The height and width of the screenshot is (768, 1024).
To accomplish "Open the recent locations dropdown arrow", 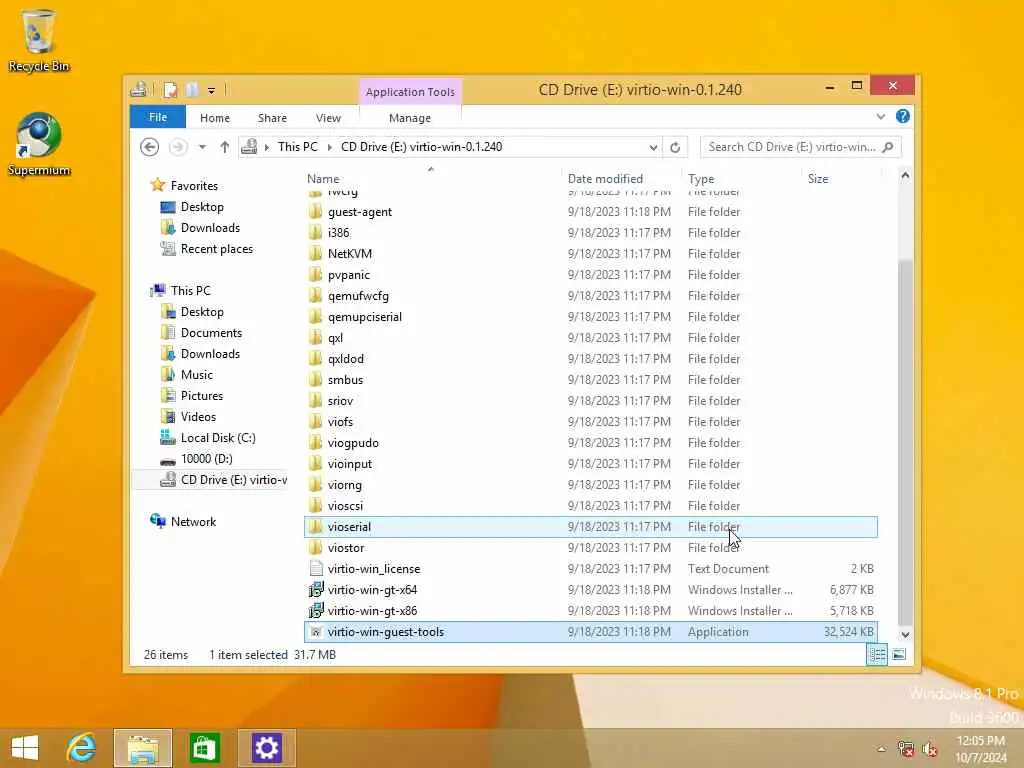I will 202,147.
